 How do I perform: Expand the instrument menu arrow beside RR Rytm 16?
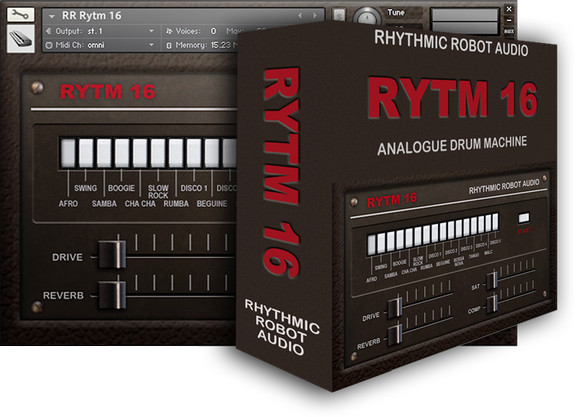click(52, 16)
